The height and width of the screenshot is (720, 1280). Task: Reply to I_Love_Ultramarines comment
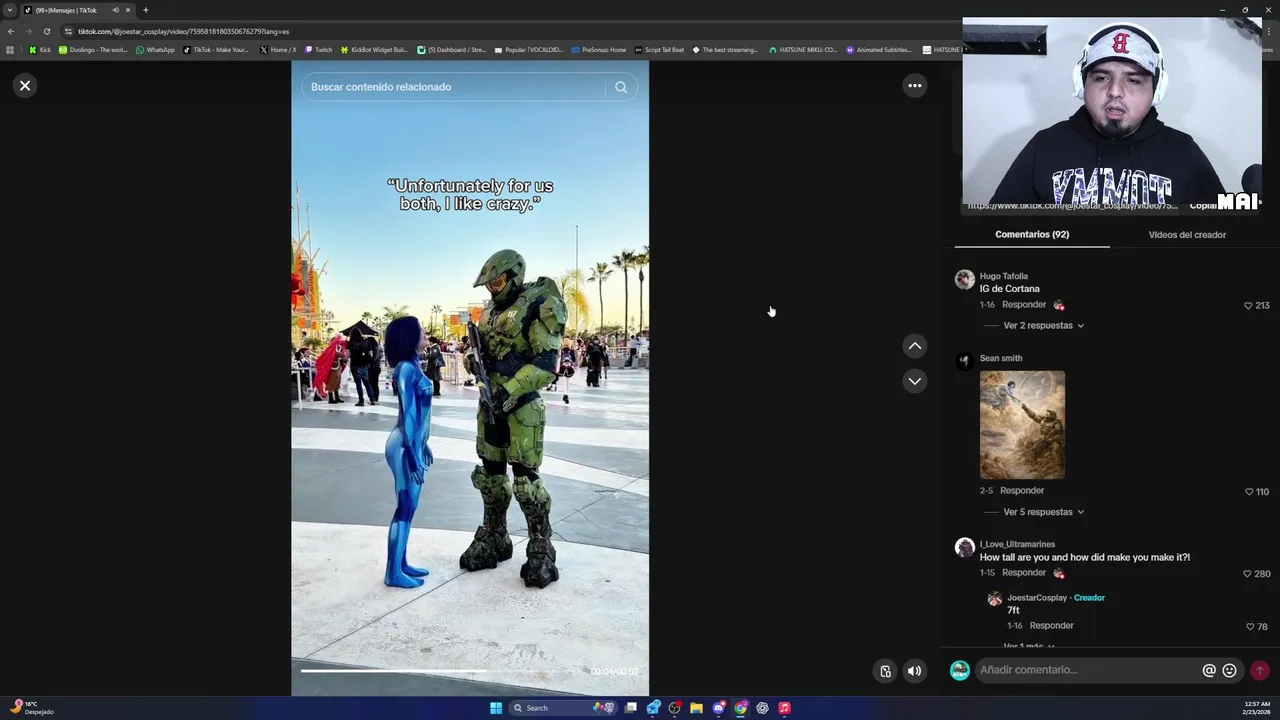coord(1023,573)
